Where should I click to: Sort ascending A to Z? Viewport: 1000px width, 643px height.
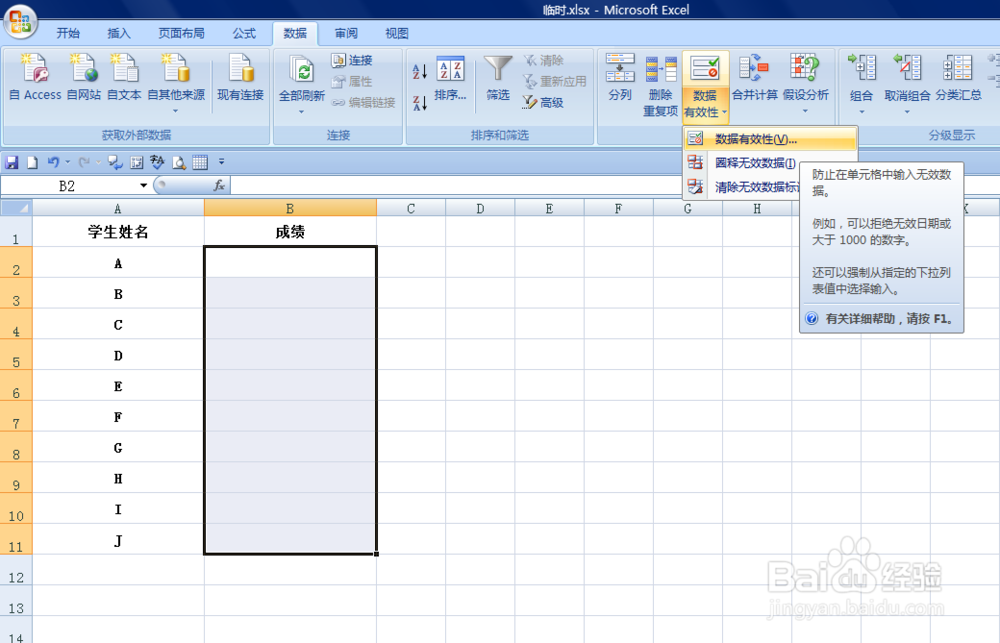(x=419, y=71)
